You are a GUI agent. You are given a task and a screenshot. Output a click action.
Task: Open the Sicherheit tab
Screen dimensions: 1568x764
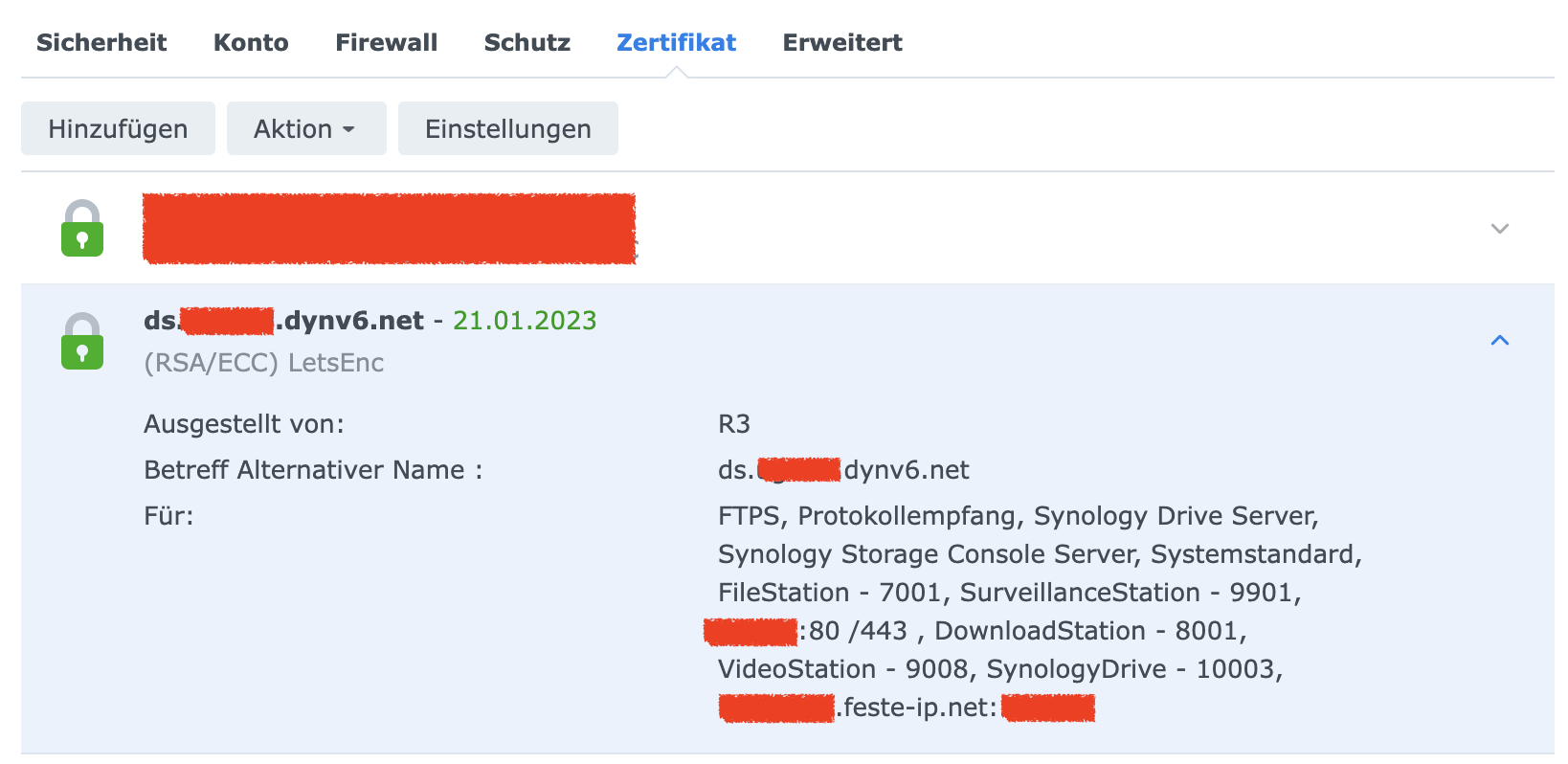click(x=101, y=43)
